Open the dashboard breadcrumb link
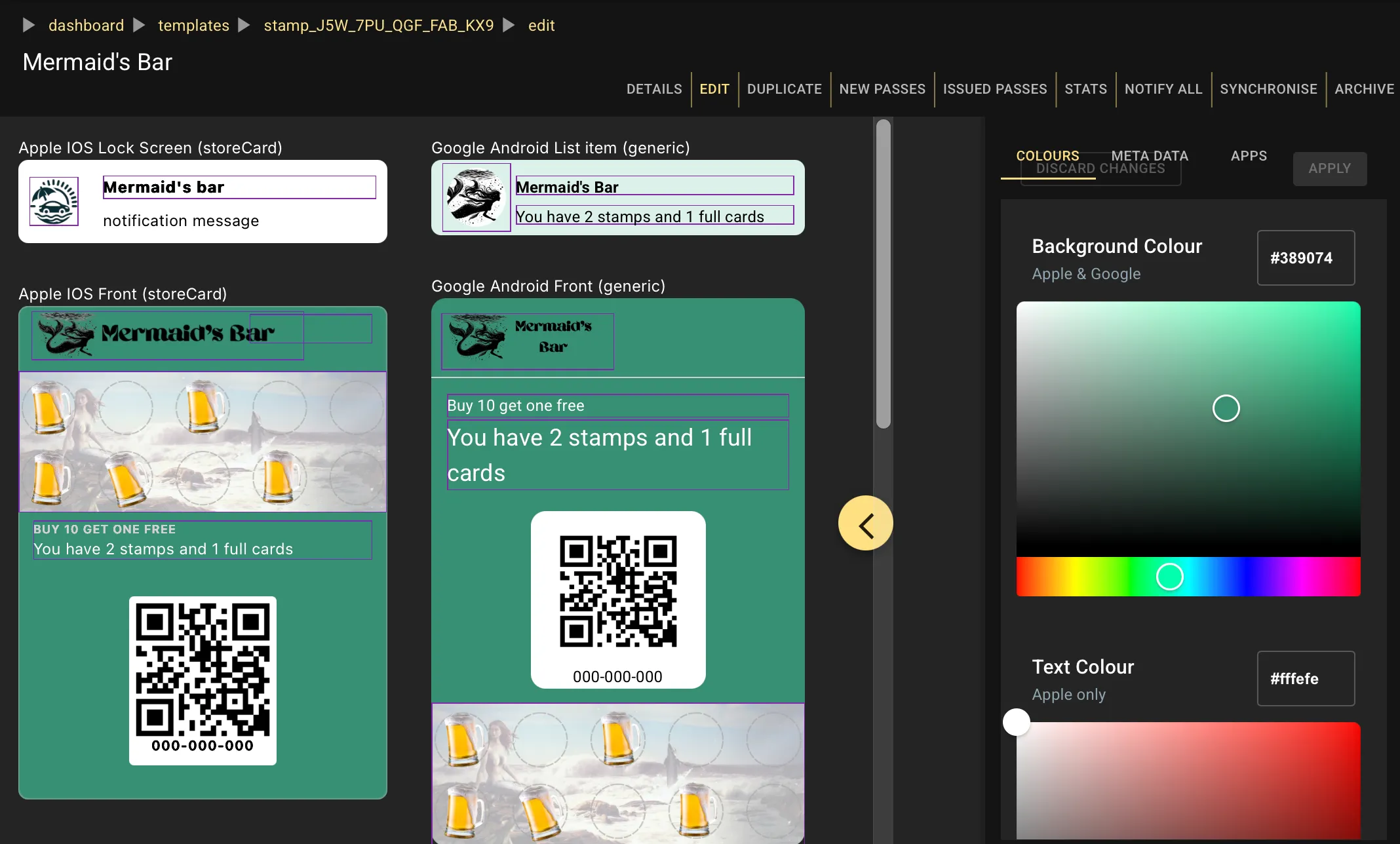Image resolution: width=1400 pixels, height=844 pixels. tap(86, 26)
